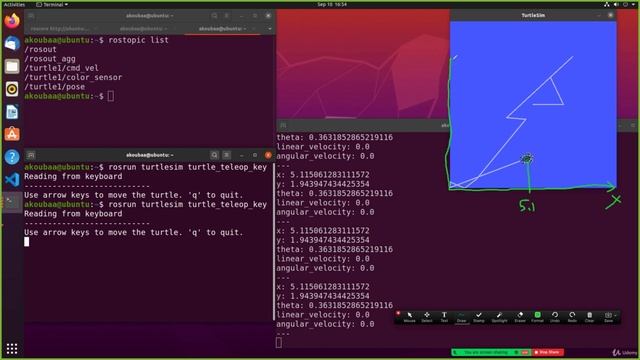Close the annotation toolbar
Screen dimensions: 640x360
pyautogui.click(x=398, y=313)
